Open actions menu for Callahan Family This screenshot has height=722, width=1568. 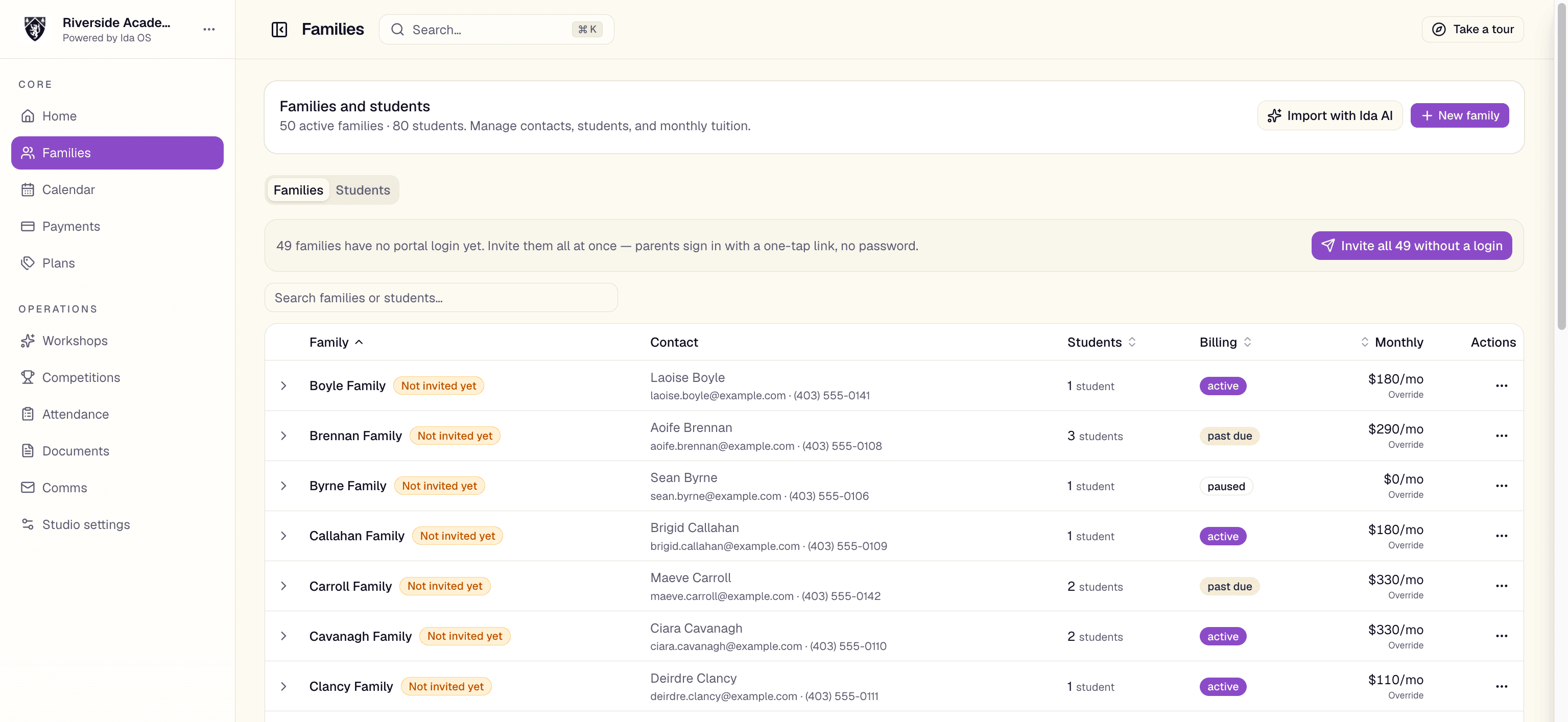(x=1502, y=536)
